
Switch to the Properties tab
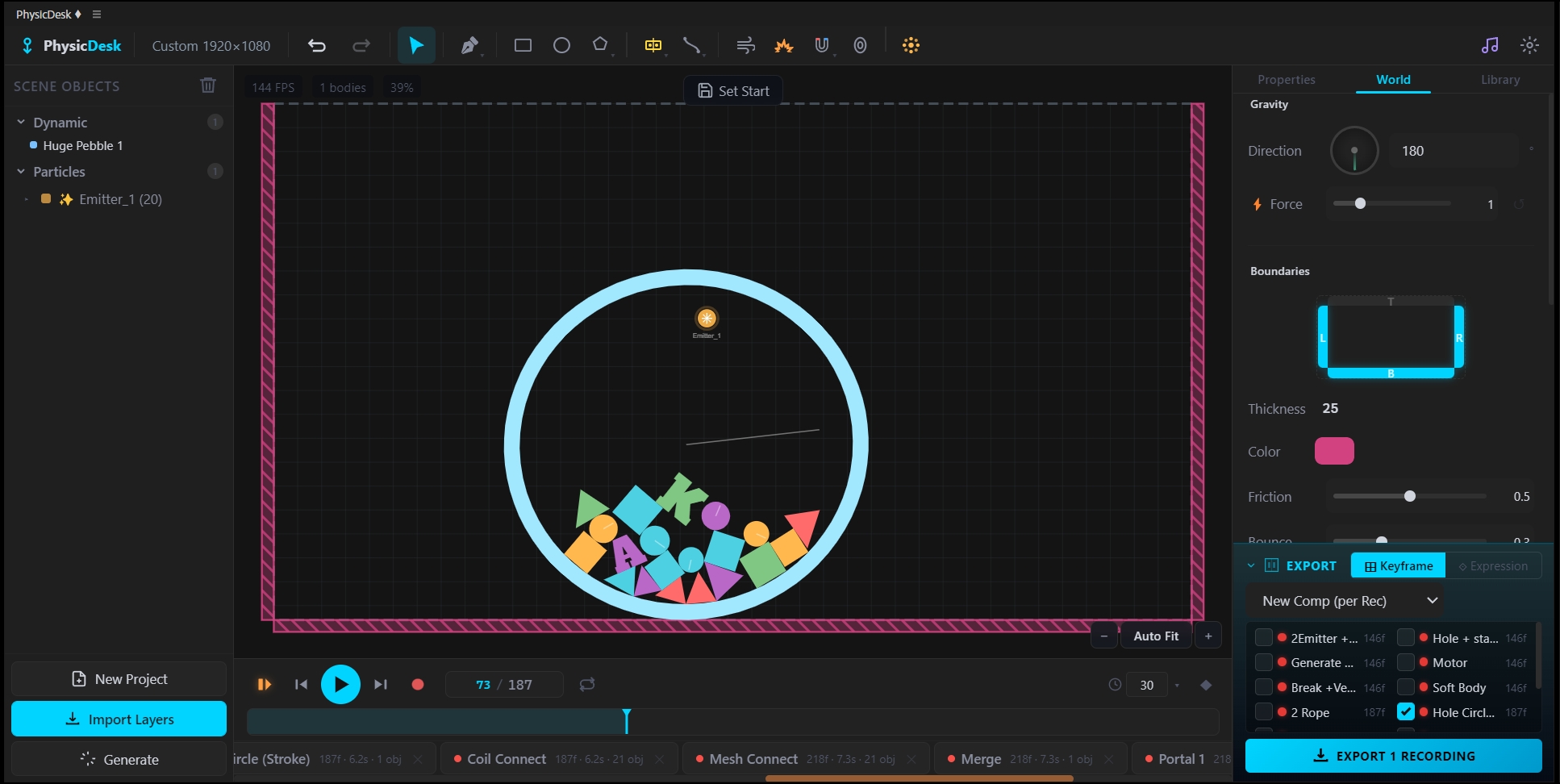(x=1286, y=79)
